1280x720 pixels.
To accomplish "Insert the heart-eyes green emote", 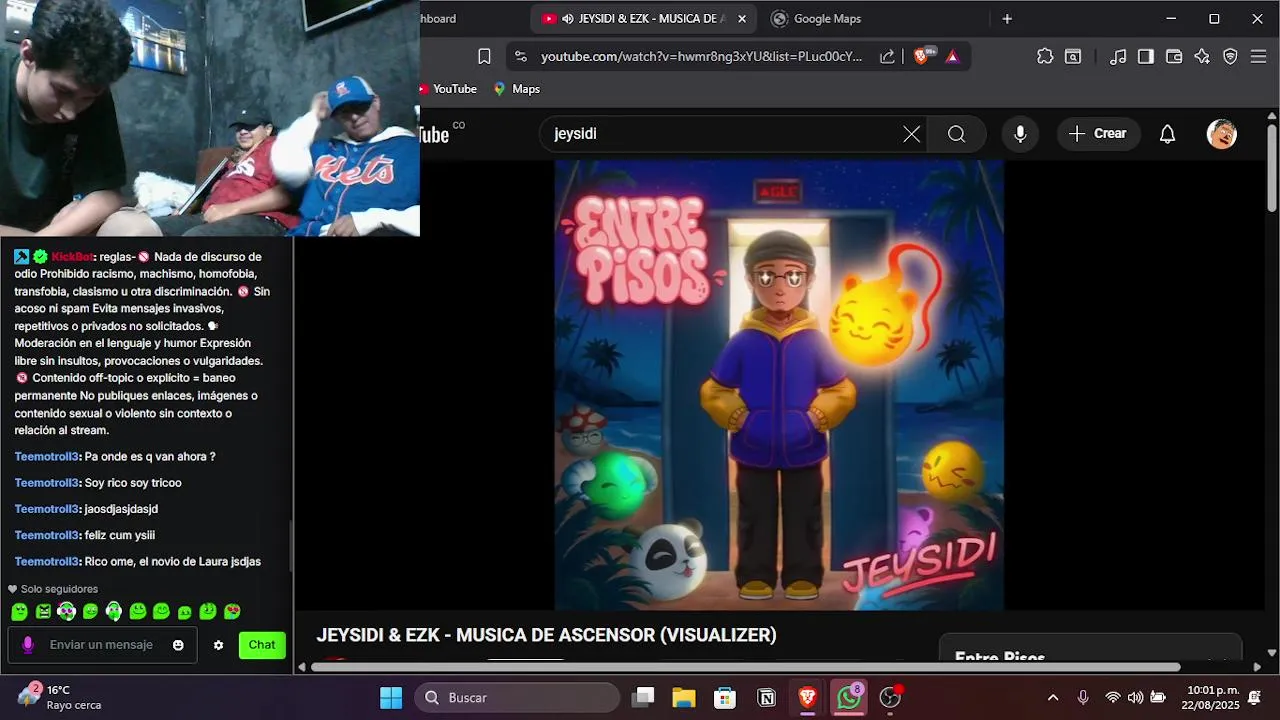I will (232, 611).
